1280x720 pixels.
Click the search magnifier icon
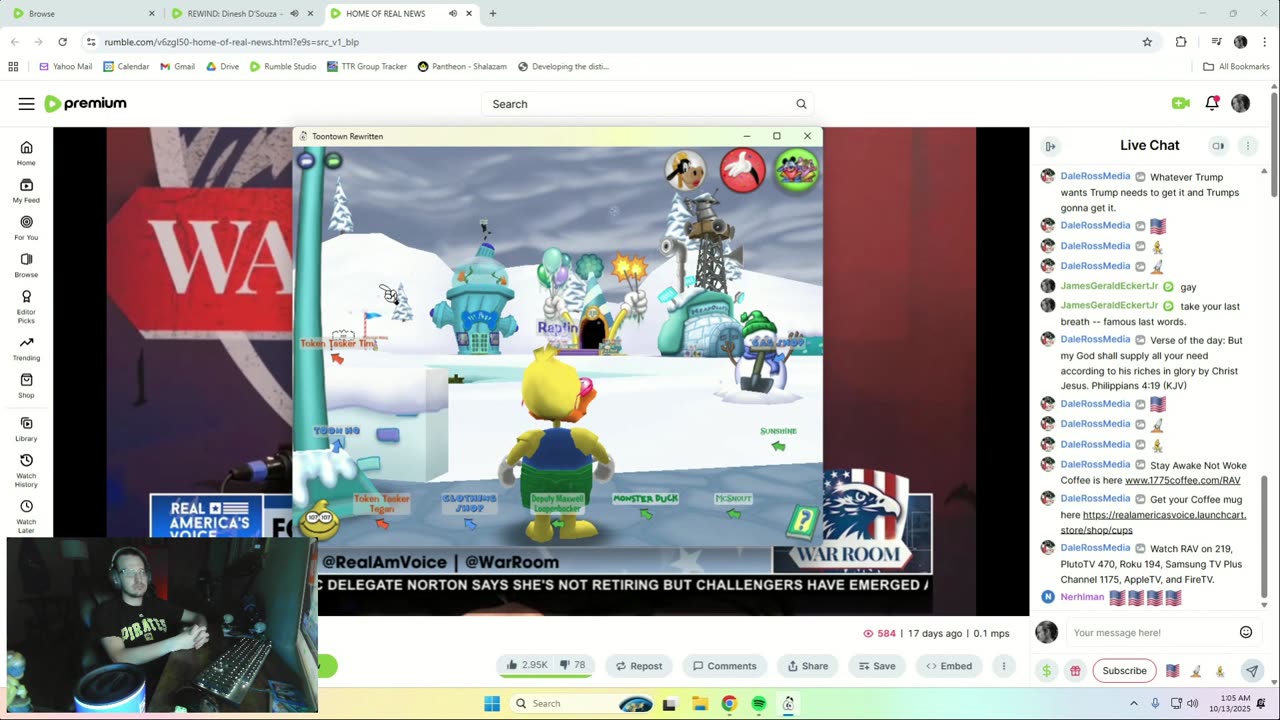[x=801, y=104]
